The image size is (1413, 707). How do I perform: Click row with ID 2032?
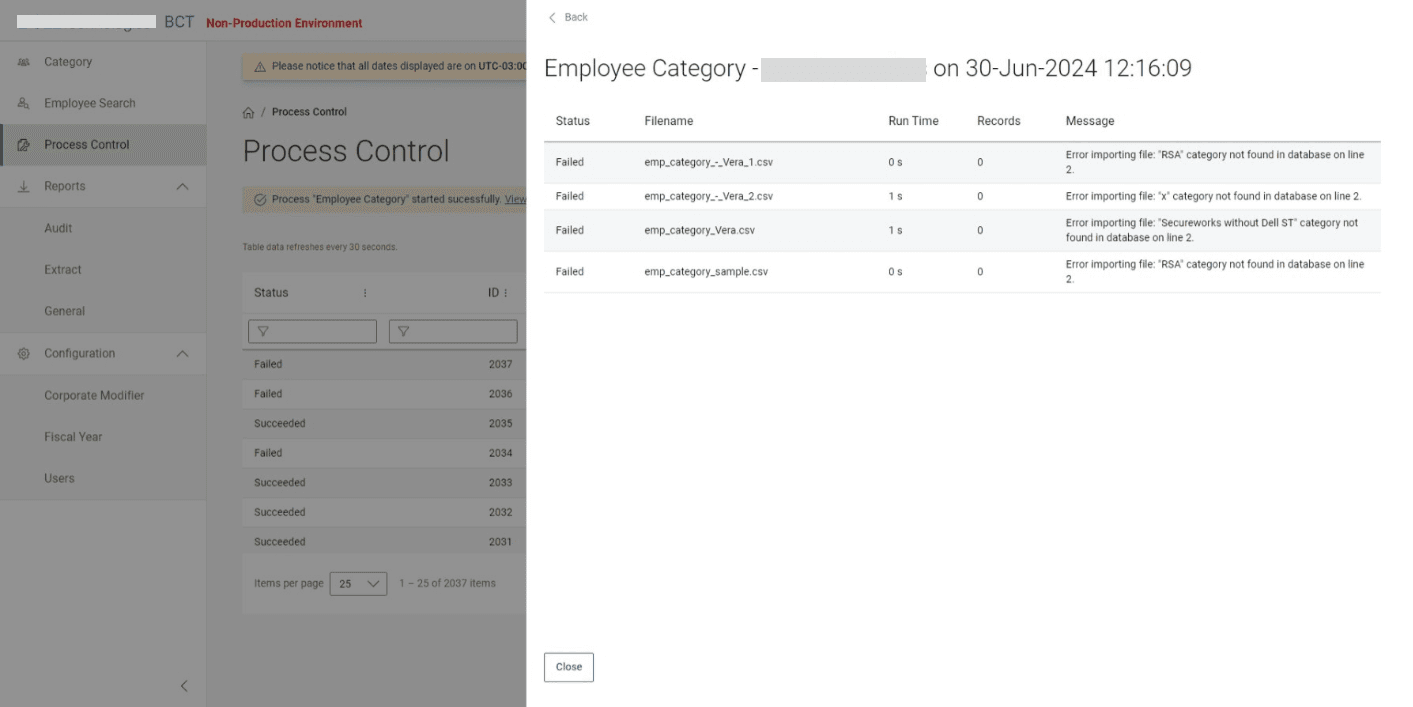(x=384, y=512)
